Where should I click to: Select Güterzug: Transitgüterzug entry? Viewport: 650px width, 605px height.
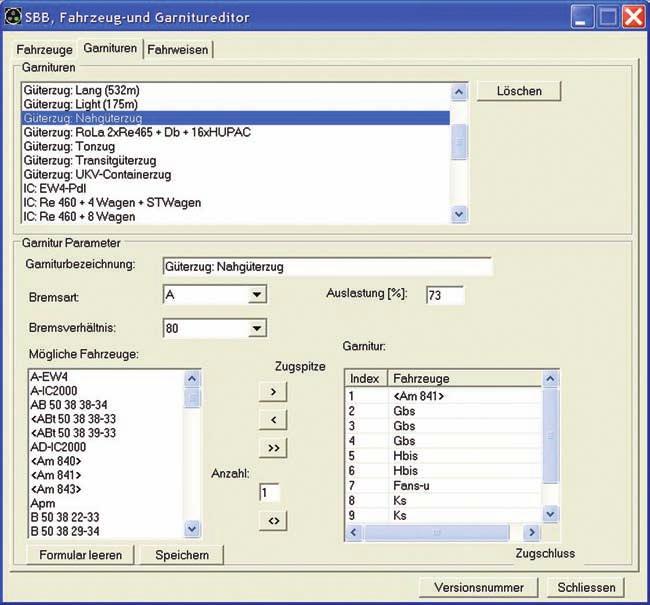click(235, 161)
